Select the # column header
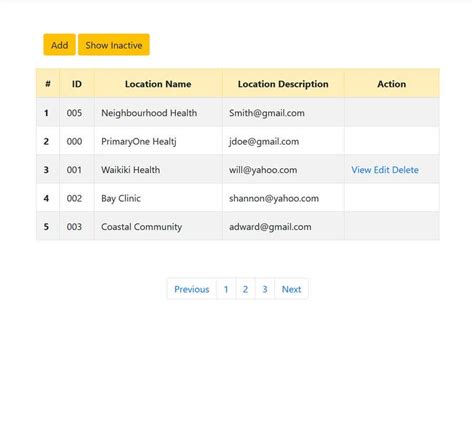Screen dimensions: 474x438 [48, 84]
